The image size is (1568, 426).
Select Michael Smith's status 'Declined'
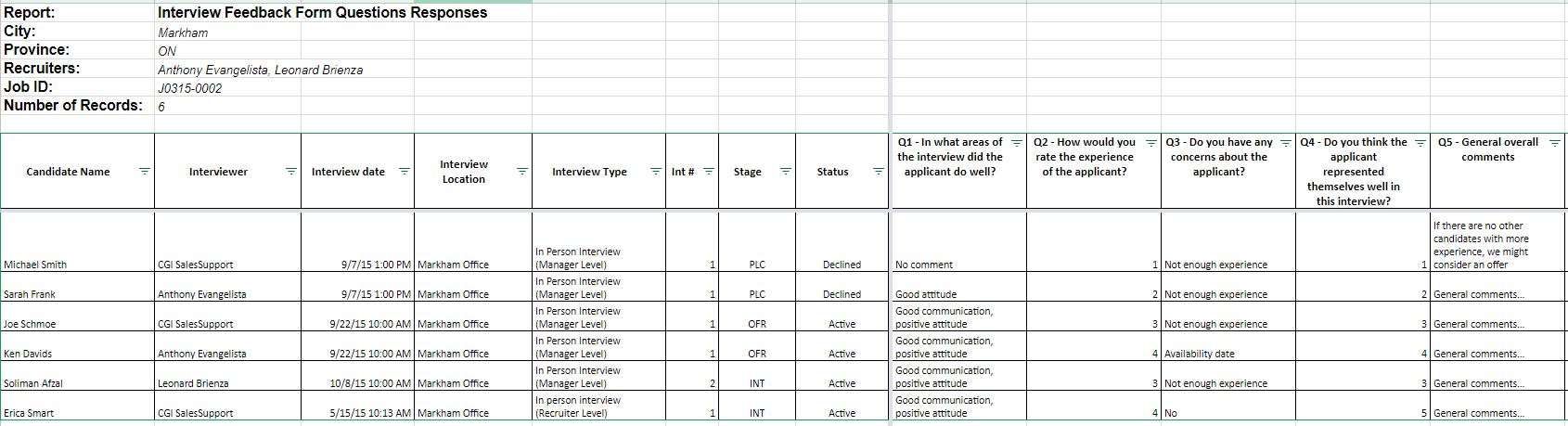coord(842,241)
